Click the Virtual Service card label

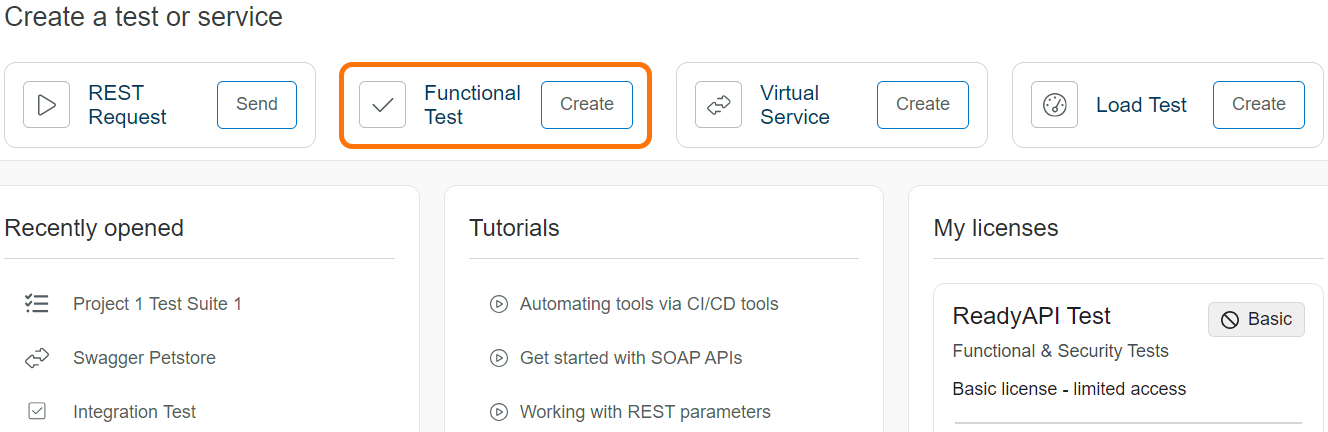795,105
